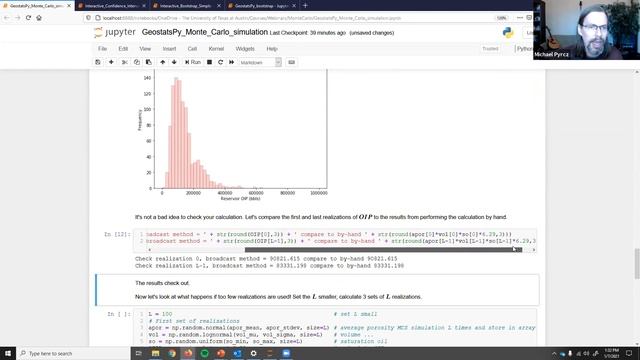Open the Insert menu
This screenshot has width=640, height=360.
pos(169,49)
